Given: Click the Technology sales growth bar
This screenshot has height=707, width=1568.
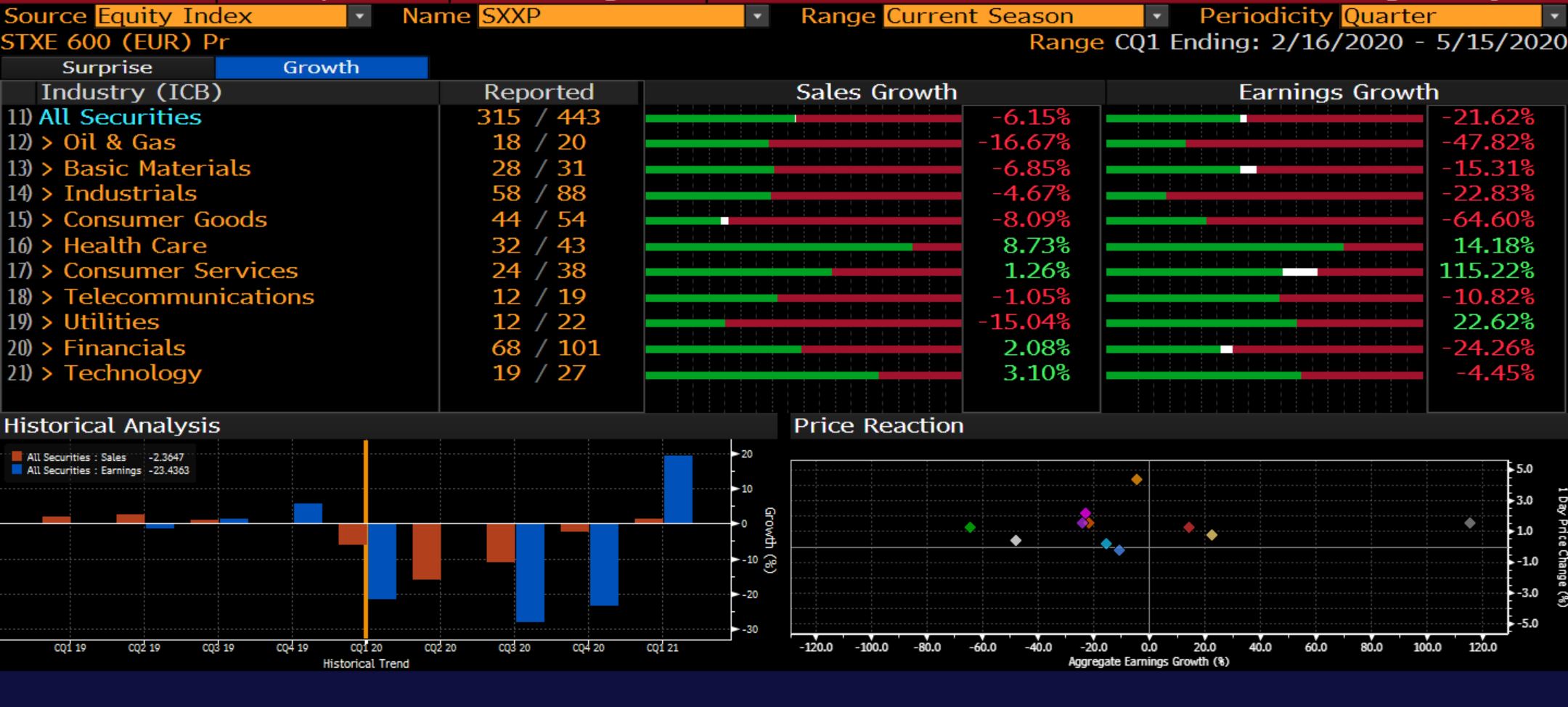Looking at the screenshot, I should tap(803, 375).
